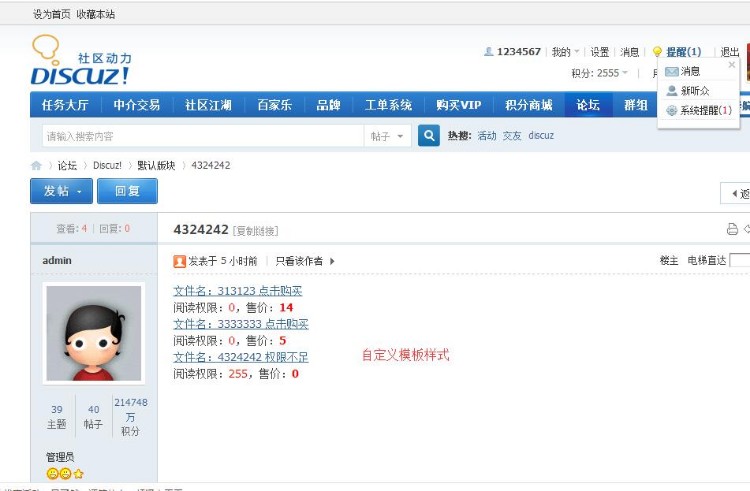Open the 提醒(1) menu
Screen dimensions: 750x491
pyautogui.click(x=684, y=52)
